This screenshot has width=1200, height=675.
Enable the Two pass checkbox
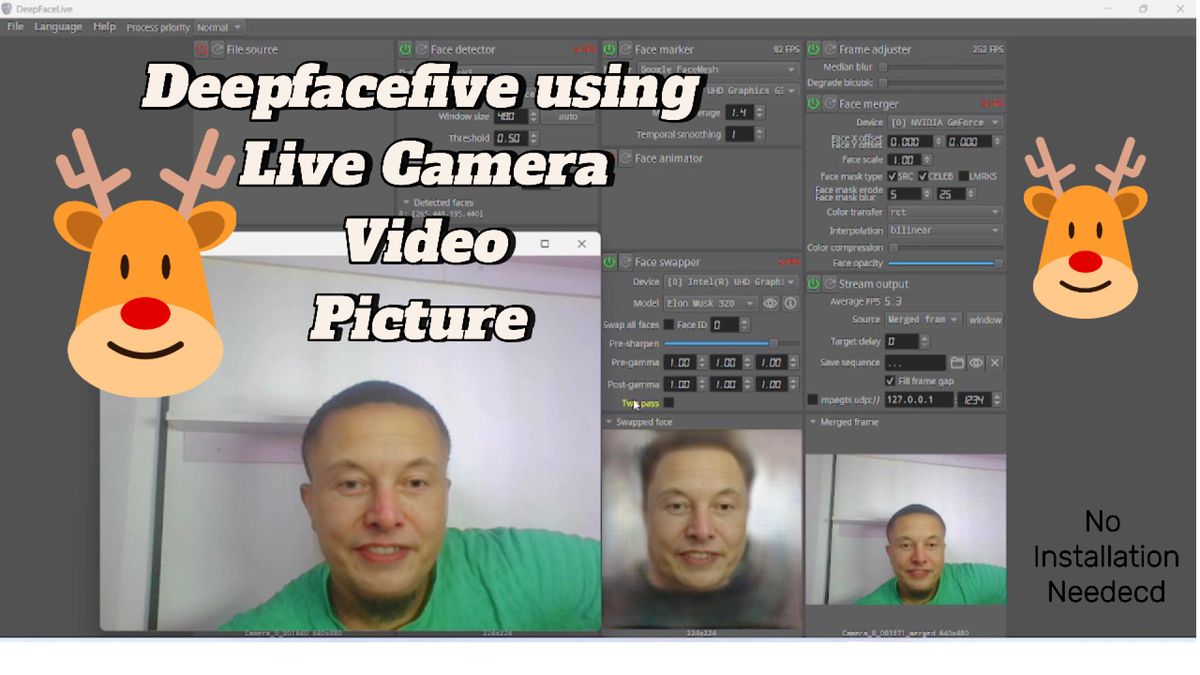pos(669,403)
